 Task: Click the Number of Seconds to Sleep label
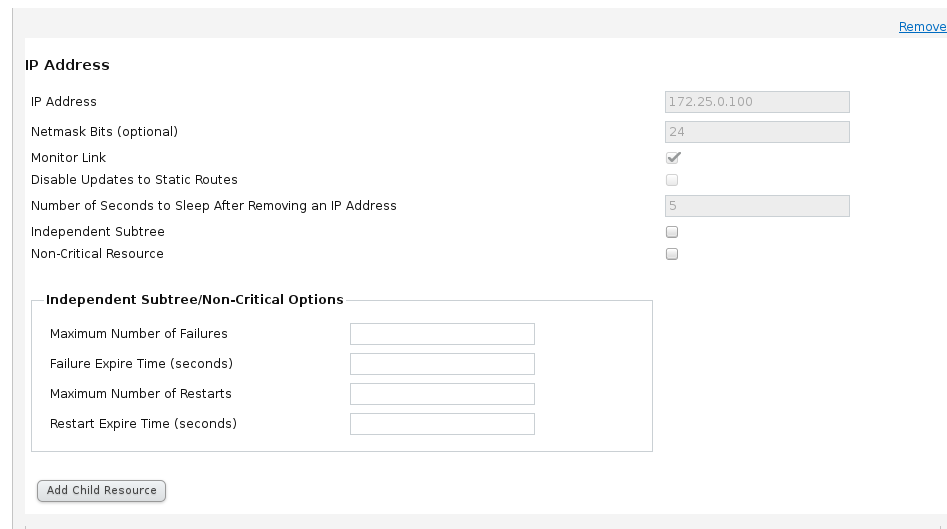pyautogui.click(x=214, y=206)
